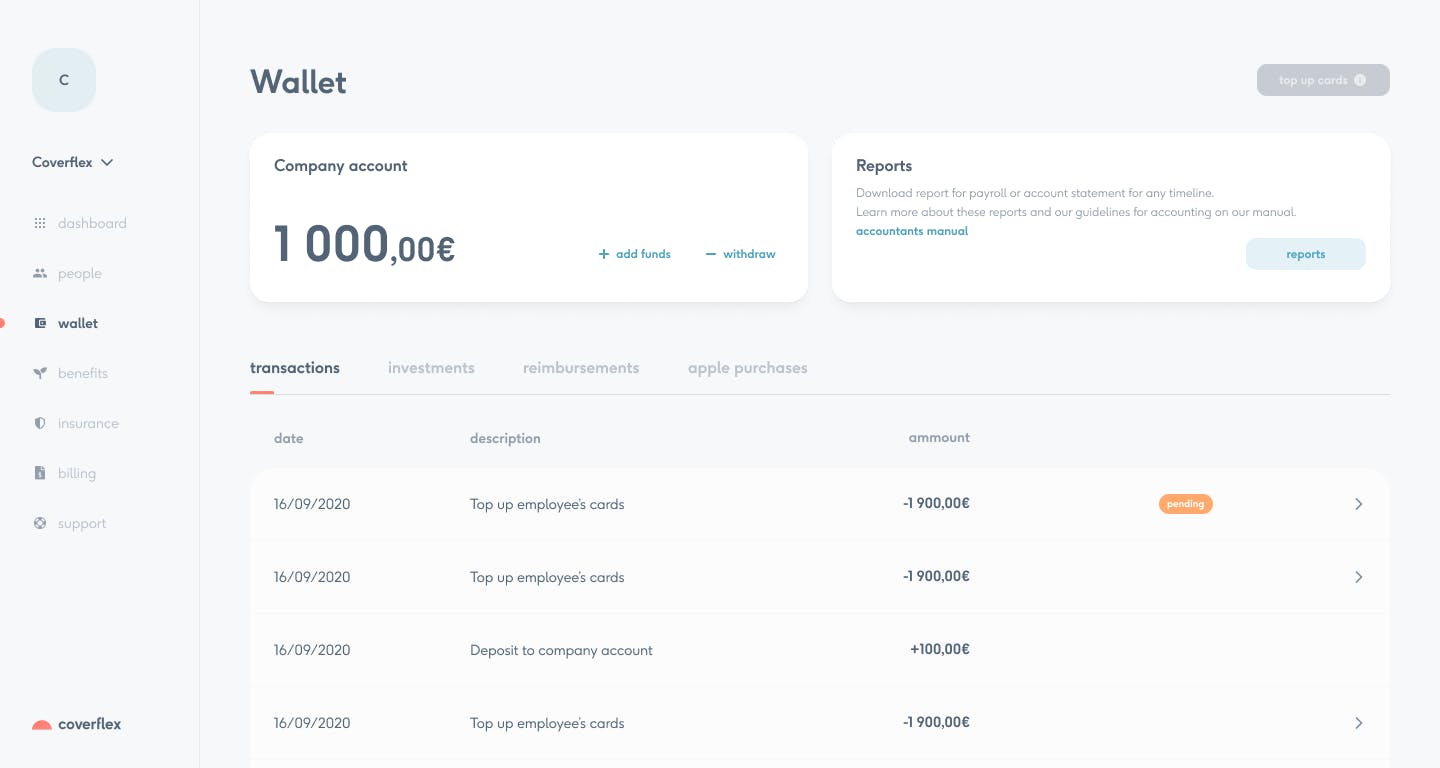Click the insurance shield icon
This screenshot has height=768, width=1440.
coord(40,423)
